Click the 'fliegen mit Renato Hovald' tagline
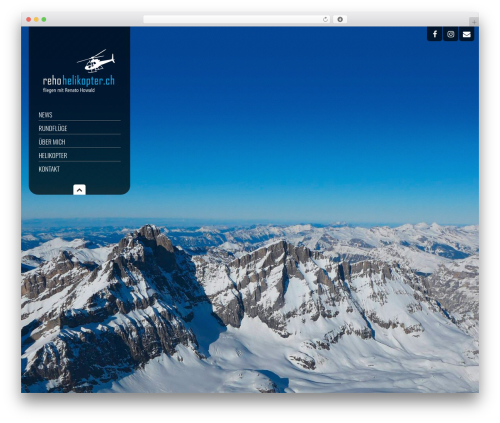500x423 pixels. (x=69, y=90)
